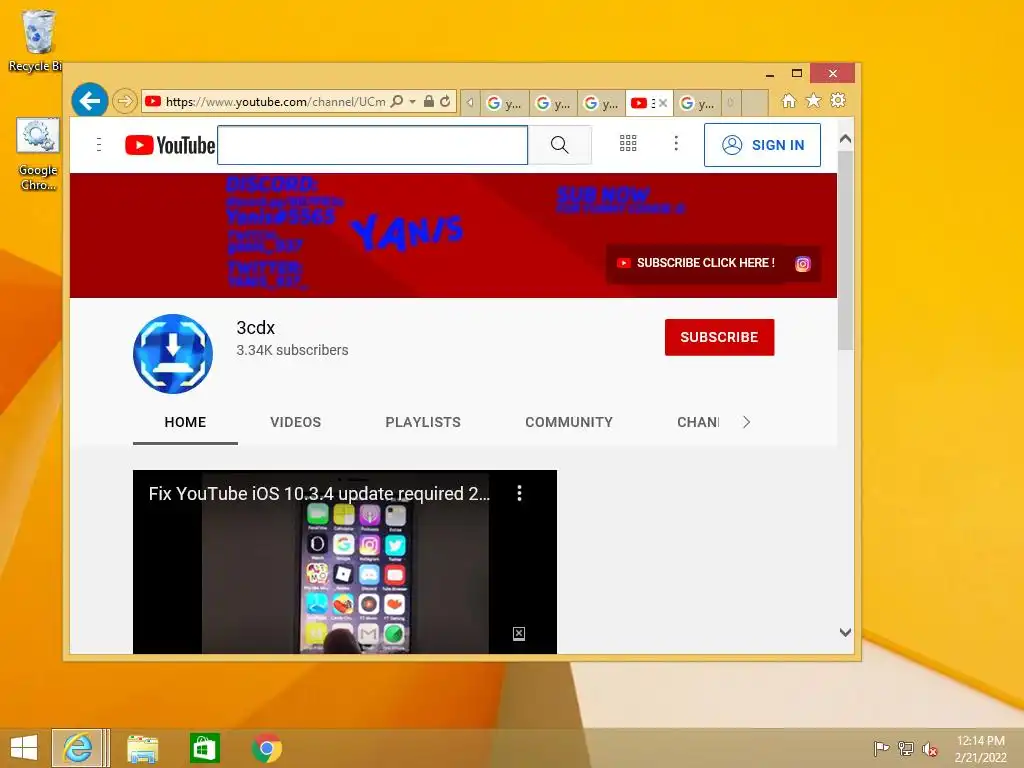Click the YouTube logo

[x=170, y=145]
